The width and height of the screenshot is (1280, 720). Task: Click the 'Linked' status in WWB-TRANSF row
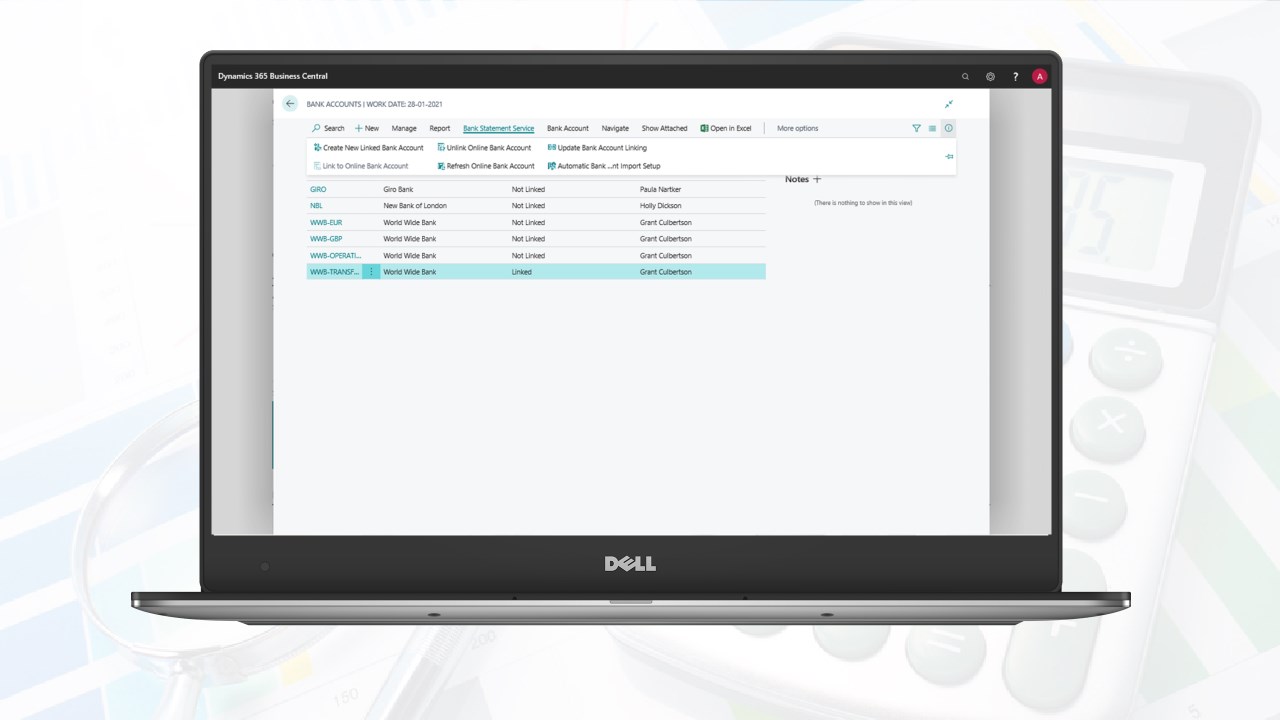tap(522, 272)
